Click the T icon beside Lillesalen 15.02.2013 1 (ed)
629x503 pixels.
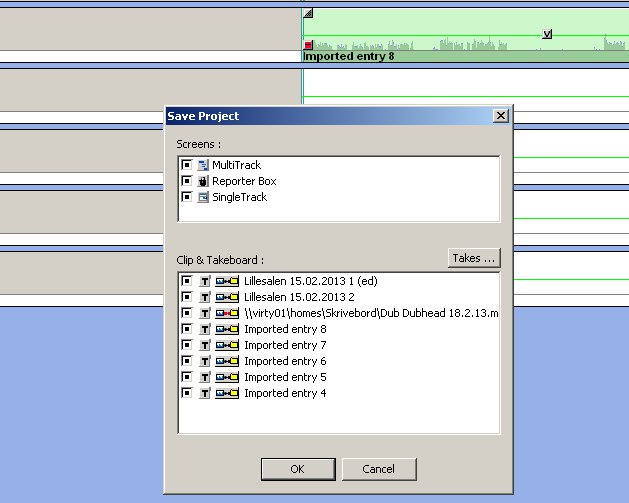(205, 281)
